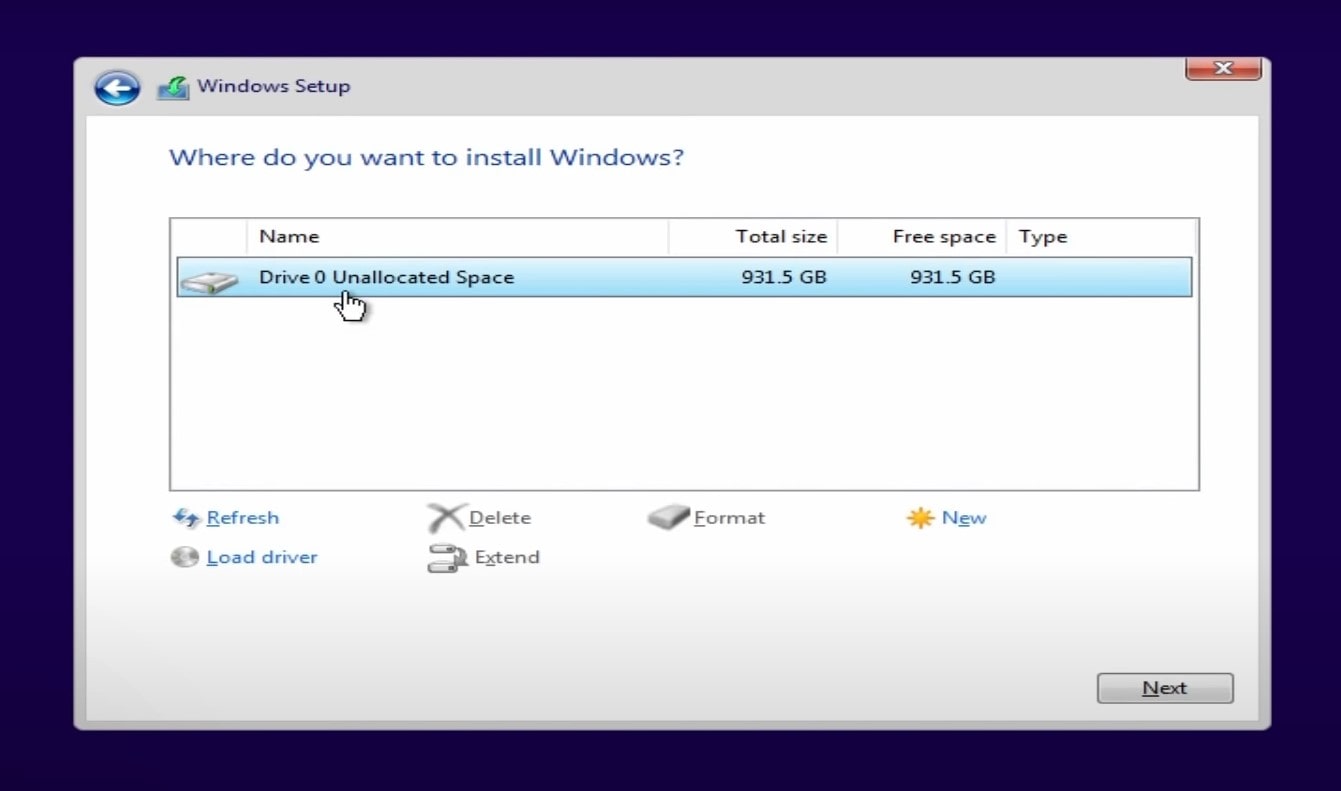
Task: Click the Load driver disc icon
Action: (185, 557)
